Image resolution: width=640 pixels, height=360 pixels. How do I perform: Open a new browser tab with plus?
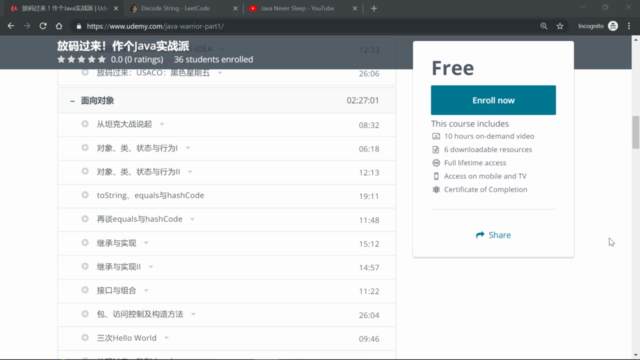pos(374,9)
